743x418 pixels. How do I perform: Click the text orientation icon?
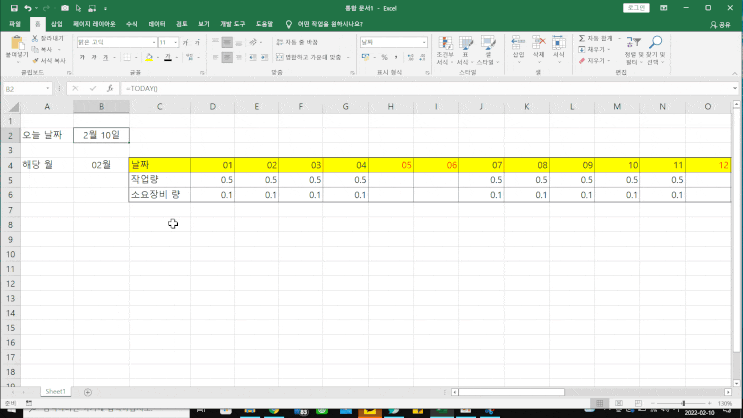point(254,42)
